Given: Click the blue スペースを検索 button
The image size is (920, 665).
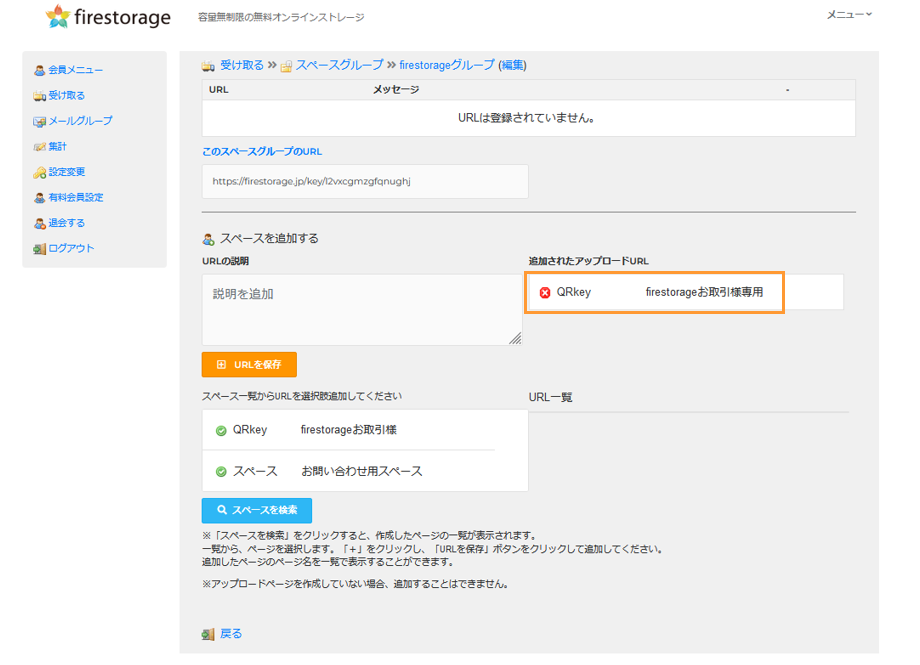Looking at the screenshot, I should tap(257, 510).
